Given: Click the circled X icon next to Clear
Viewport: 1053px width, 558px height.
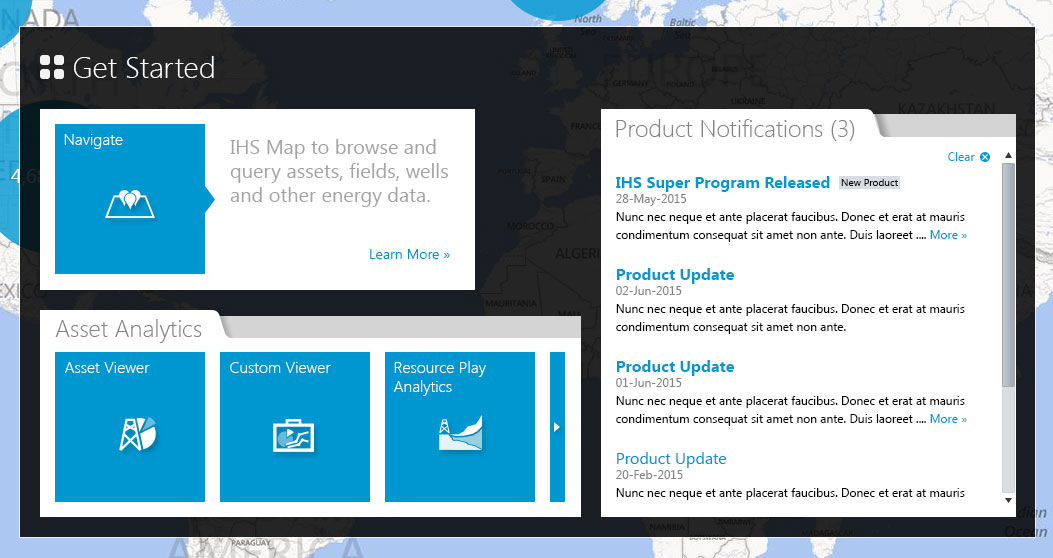Looking at the screenshot, I should pyautogui.click(x=985, y=157).
